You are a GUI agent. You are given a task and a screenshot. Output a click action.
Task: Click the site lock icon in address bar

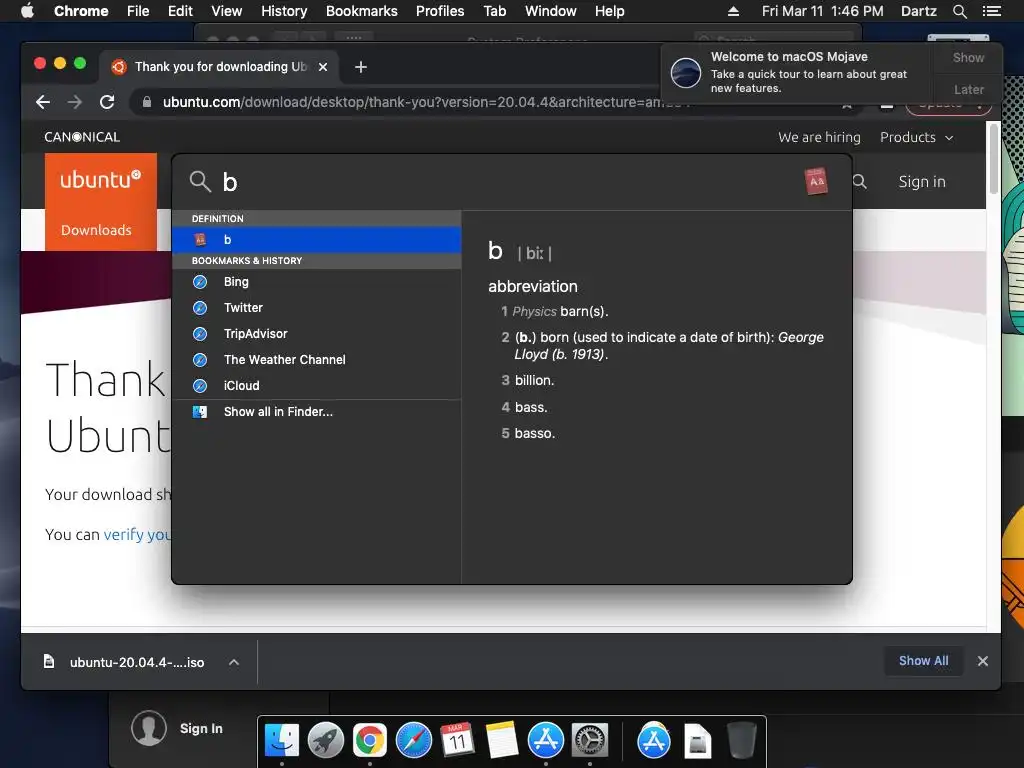pos(147,102)
